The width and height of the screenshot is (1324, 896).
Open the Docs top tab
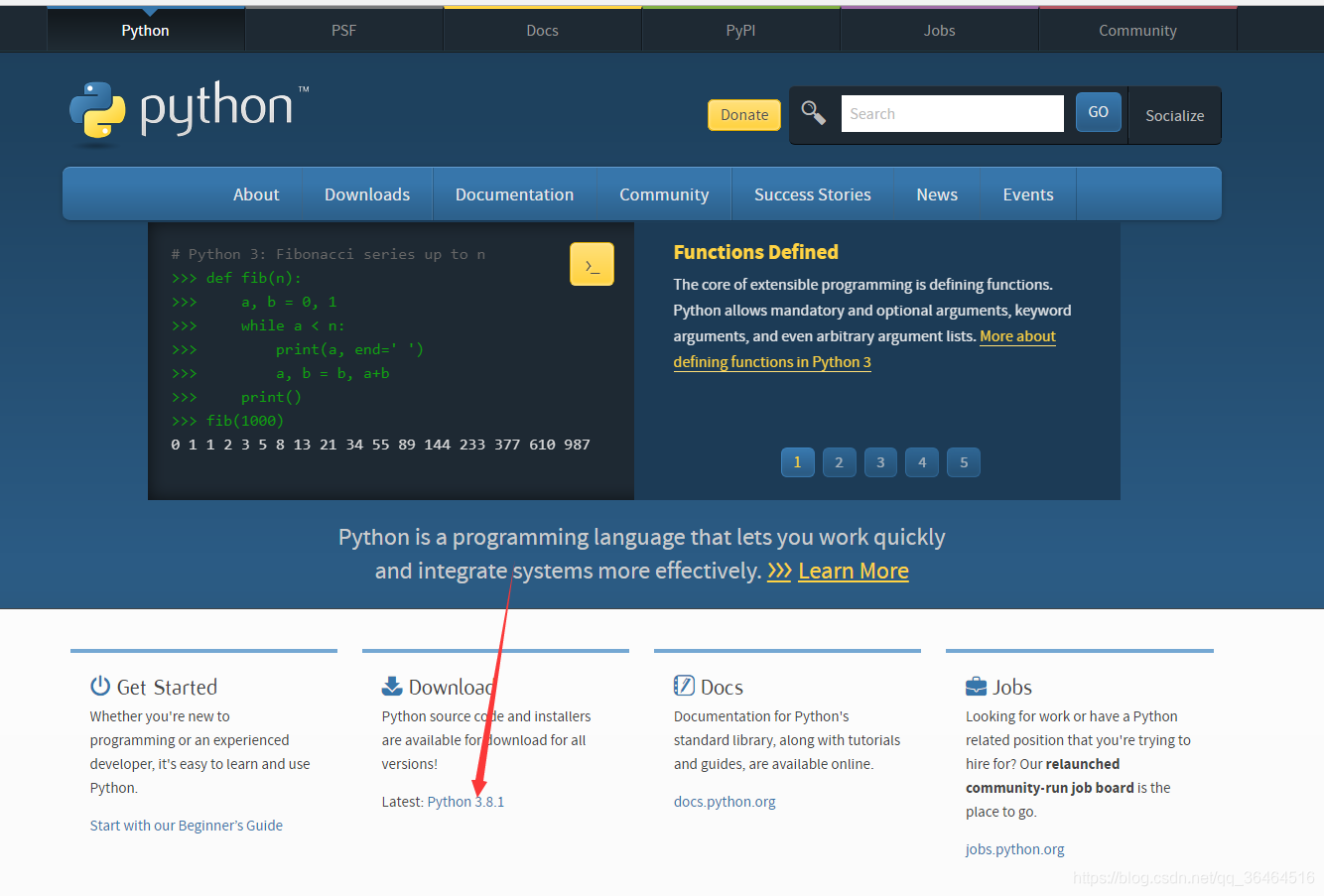(x=543, y=31)
